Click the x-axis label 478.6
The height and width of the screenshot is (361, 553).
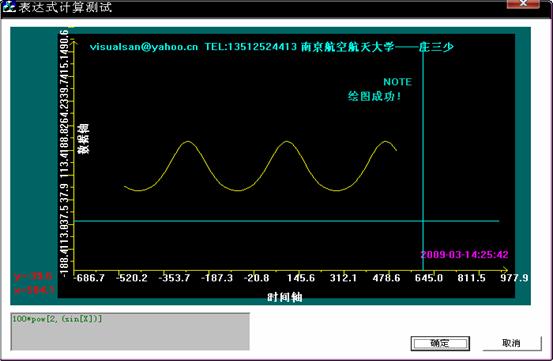(386, 278)
